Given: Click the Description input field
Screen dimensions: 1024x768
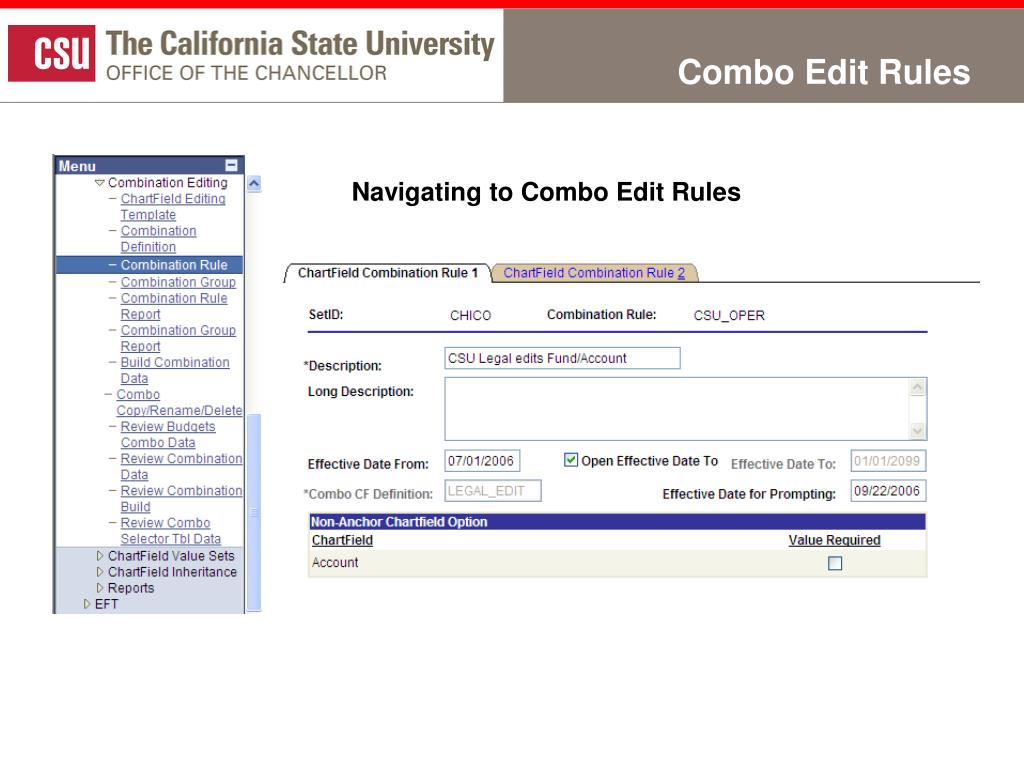Looking at the screenshot, I should (562, 358).
